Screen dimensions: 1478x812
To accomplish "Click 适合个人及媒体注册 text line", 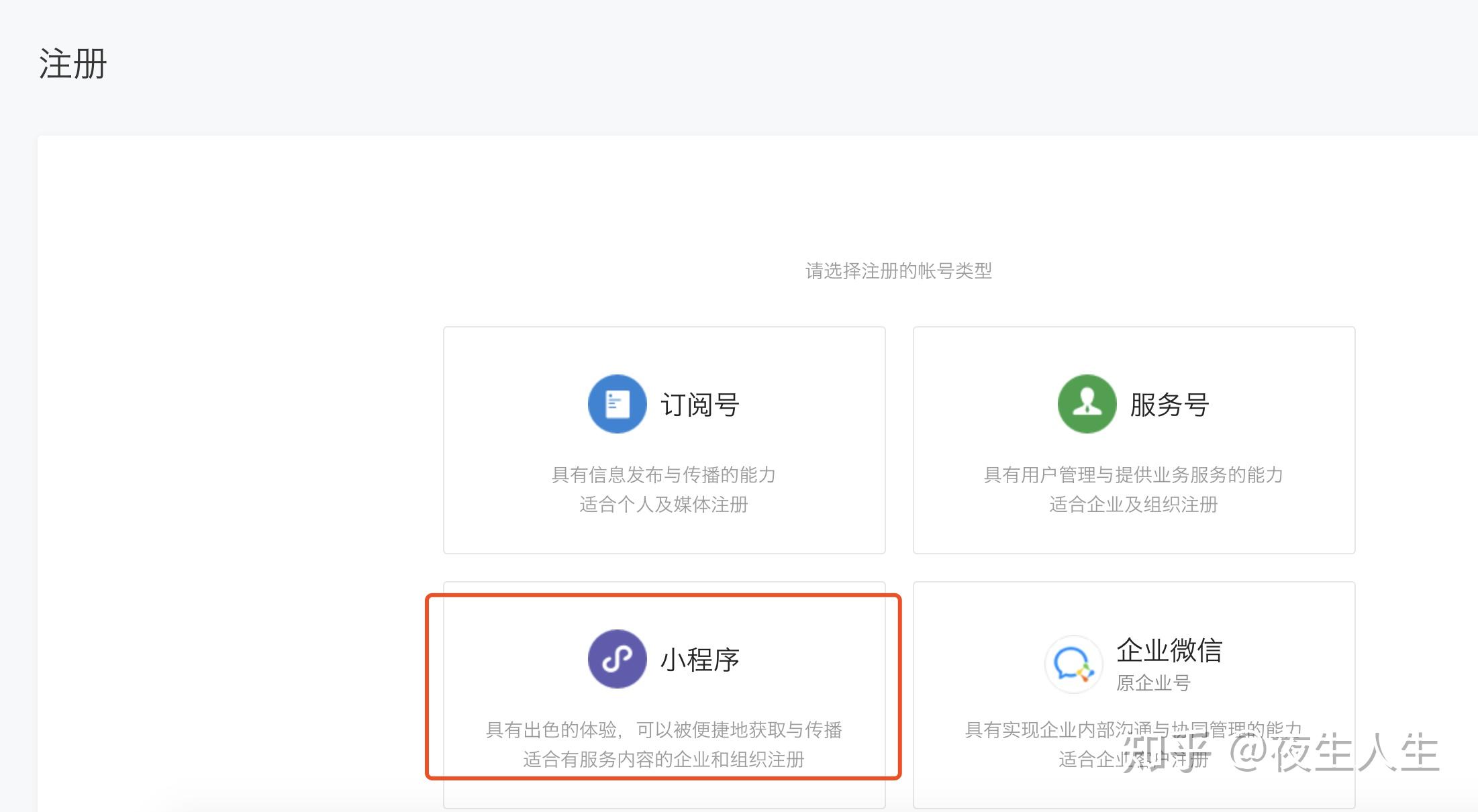I will [663, 505].
